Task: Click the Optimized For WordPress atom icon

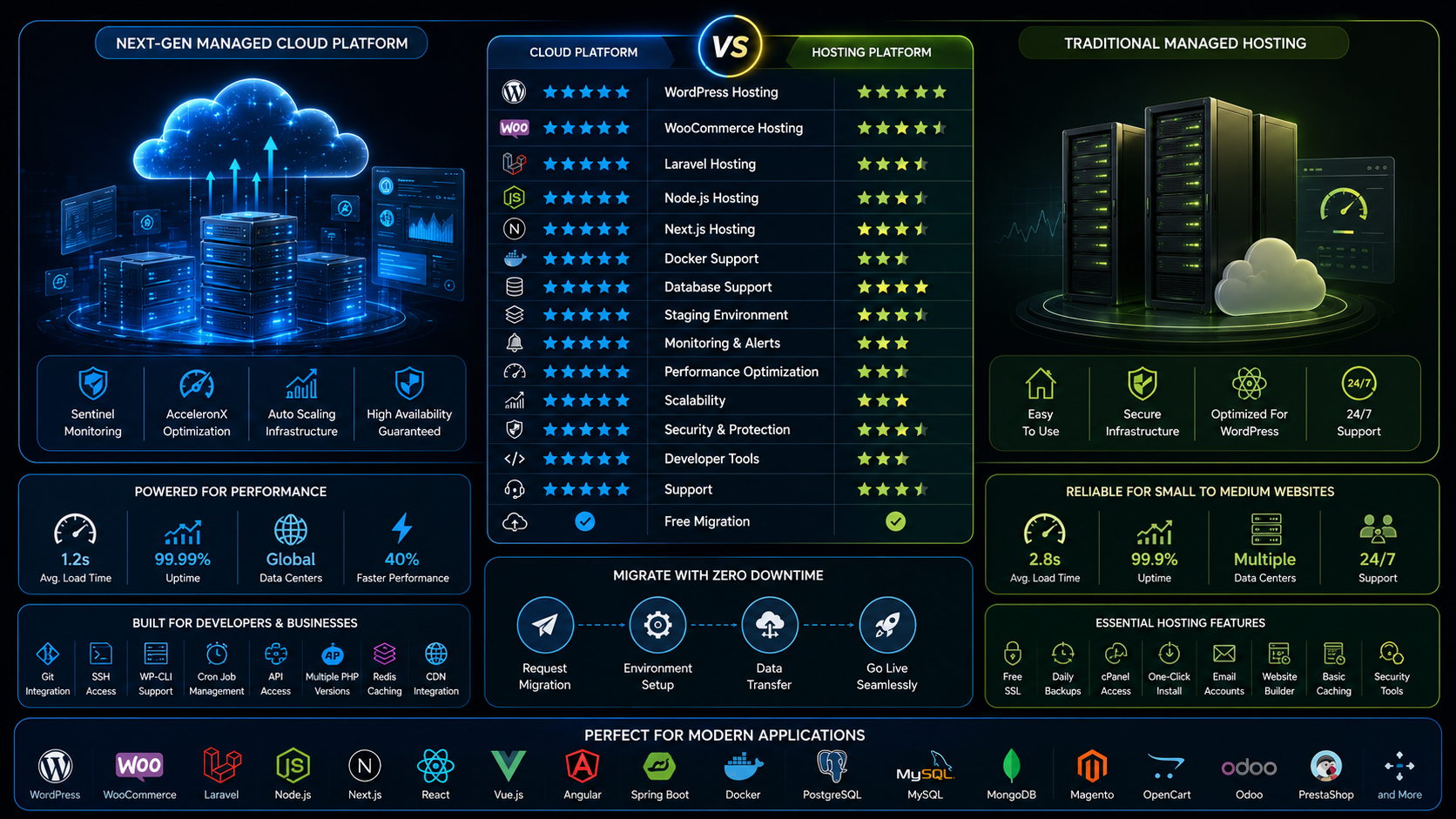Action: (x=1249, y=383)
